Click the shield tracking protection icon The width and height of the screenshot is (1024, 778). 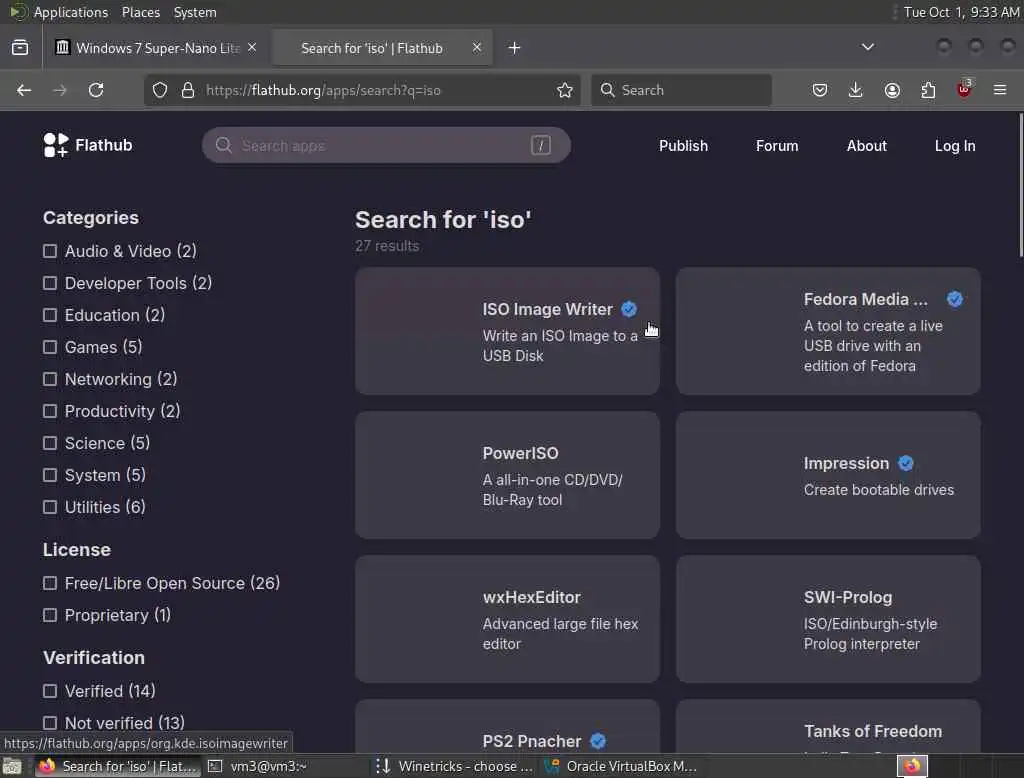(160, 90)
